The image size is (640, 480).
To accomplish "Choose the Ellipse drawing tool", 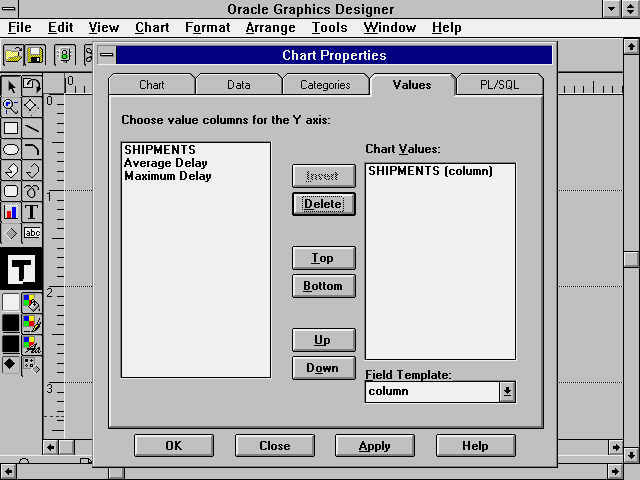I will (11, 149).
